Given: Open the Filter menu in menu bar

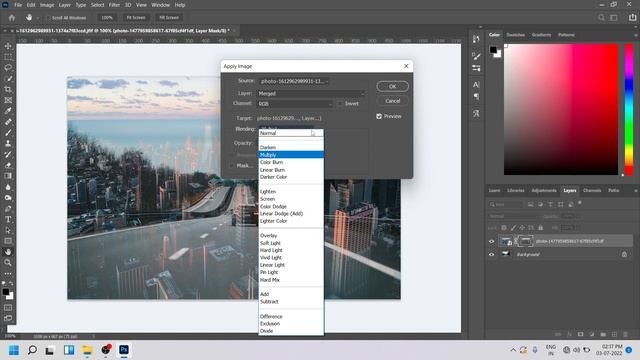Looking at the screenshot, I should (x=114, y=5).
